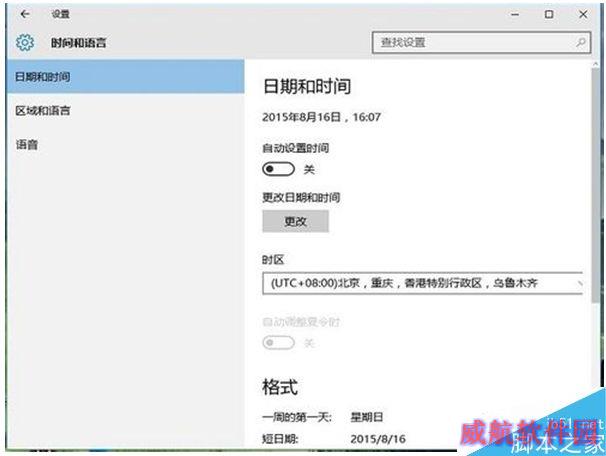This screenshot has width=606, height=456.
Task: Toggle the 自动设置时间 switch
Action: 278,169
